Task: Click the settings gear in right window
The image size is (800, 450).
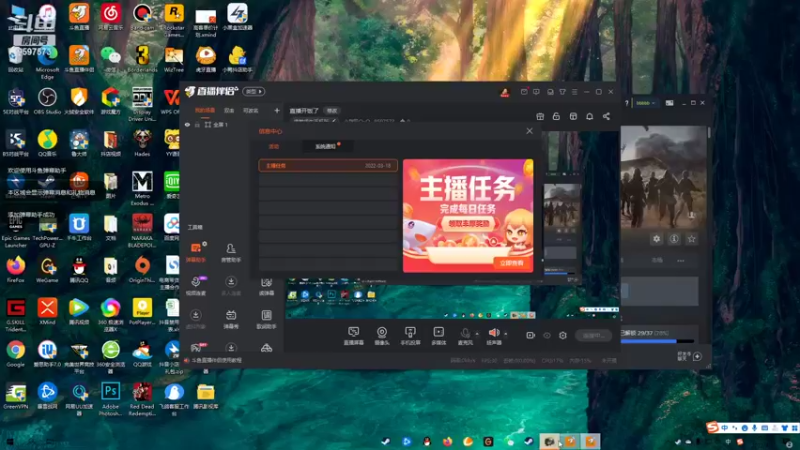Action: click(x=657, y=239)
